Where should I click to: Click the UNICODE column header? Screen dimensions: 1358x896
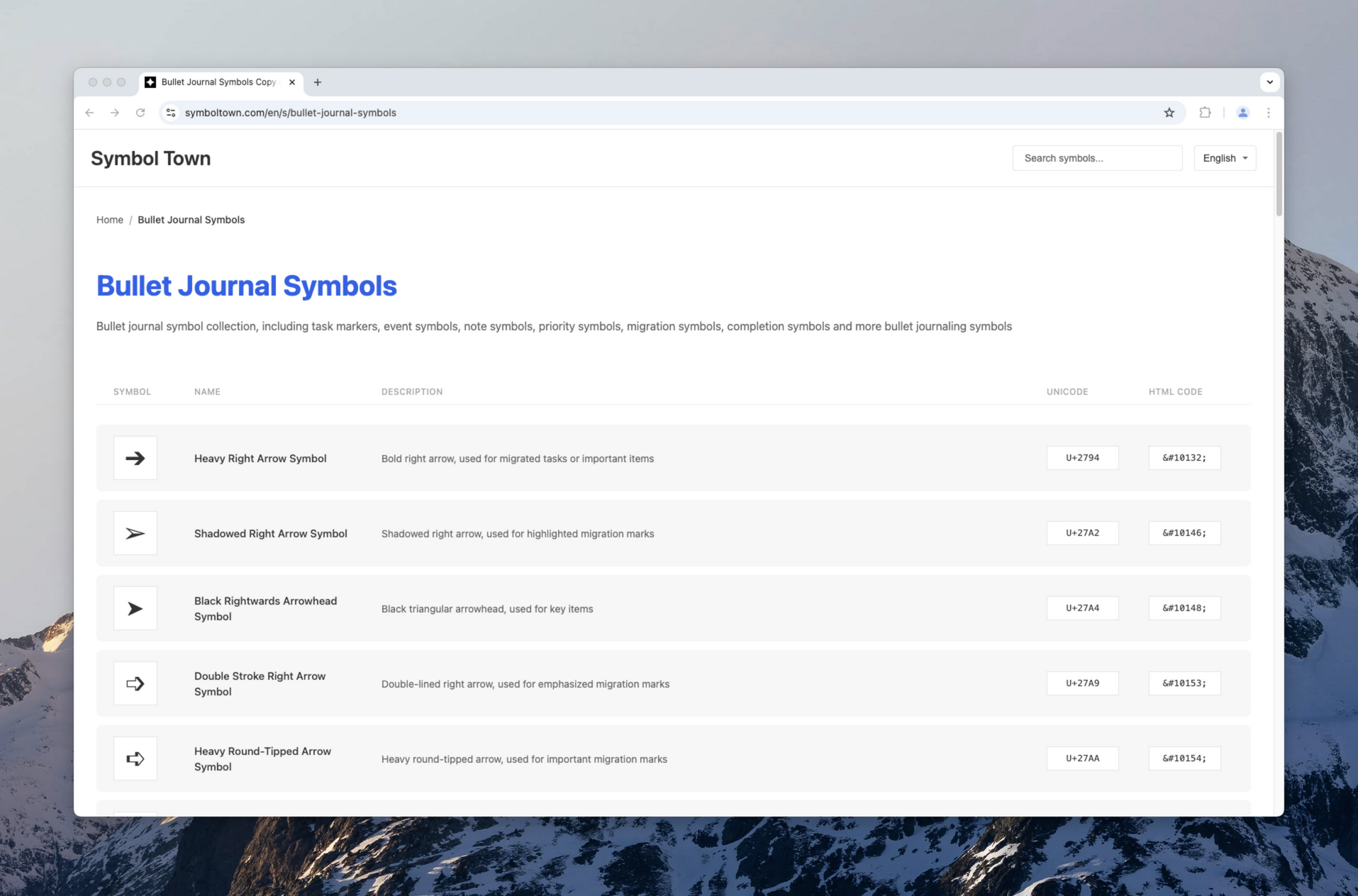(x=1067, y=392)
